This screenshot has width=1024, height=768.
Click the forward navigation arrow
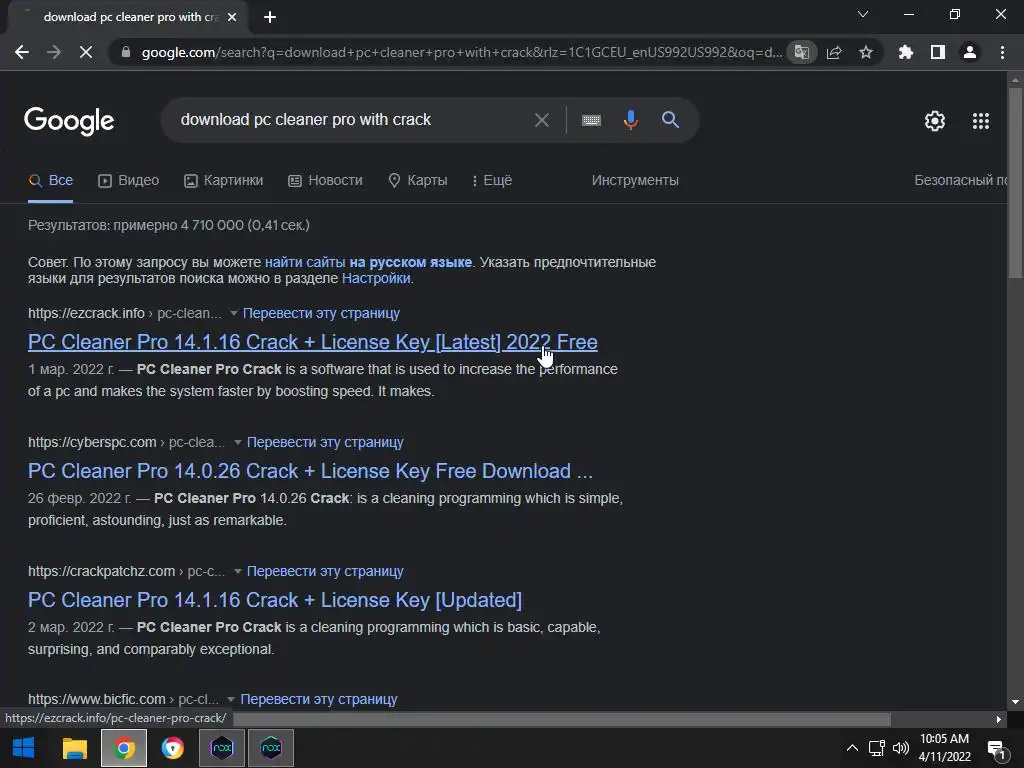point(54,52)
